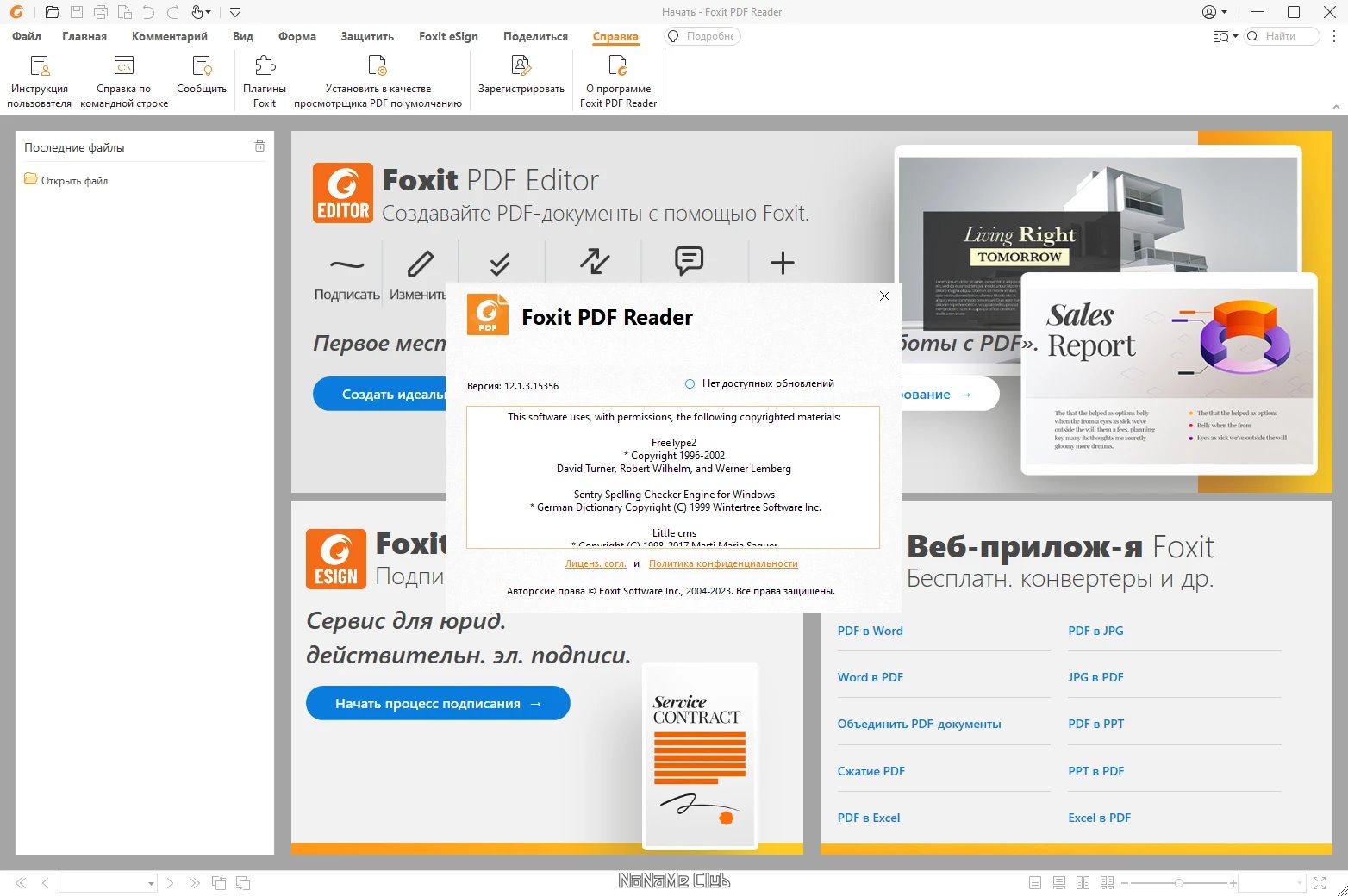Screen dimensions: 1348x896
Task: Open a file using the Open toolbar icon
Action: click(x=52, y=11)
